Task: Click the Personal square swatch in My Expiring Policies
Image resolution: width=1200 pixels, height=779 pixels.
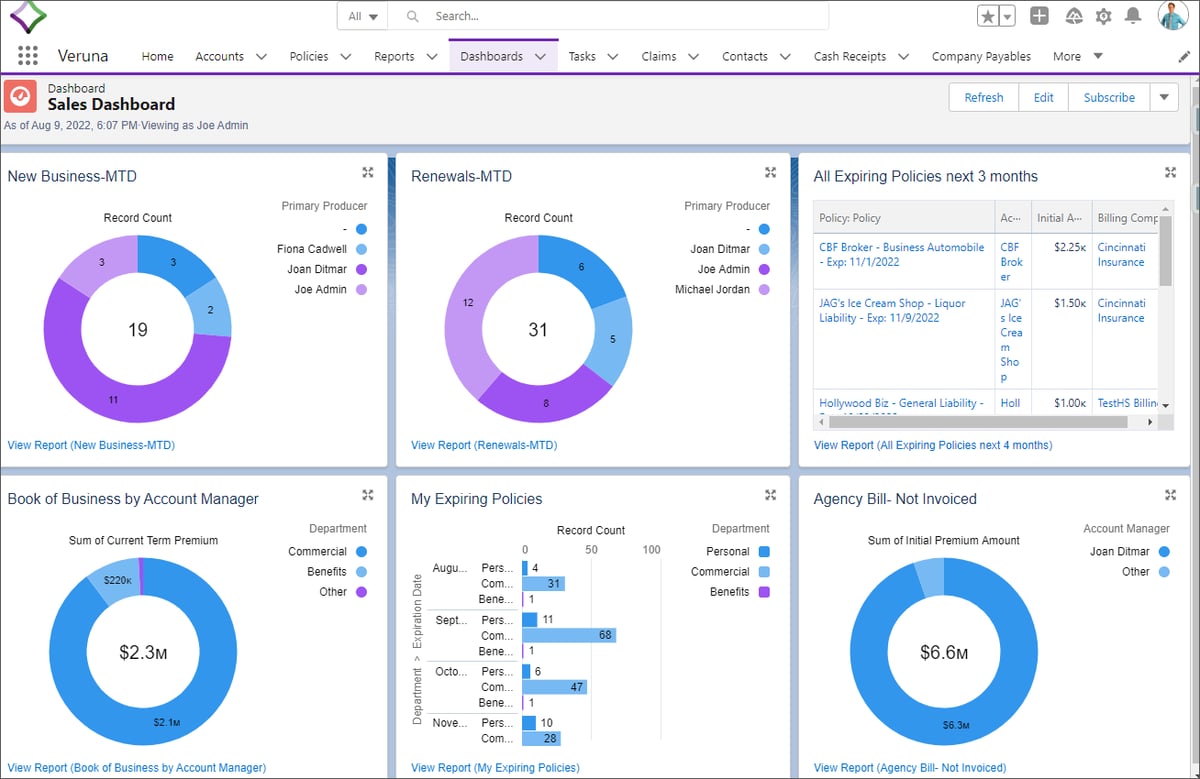Action: (x=764, y=551)
